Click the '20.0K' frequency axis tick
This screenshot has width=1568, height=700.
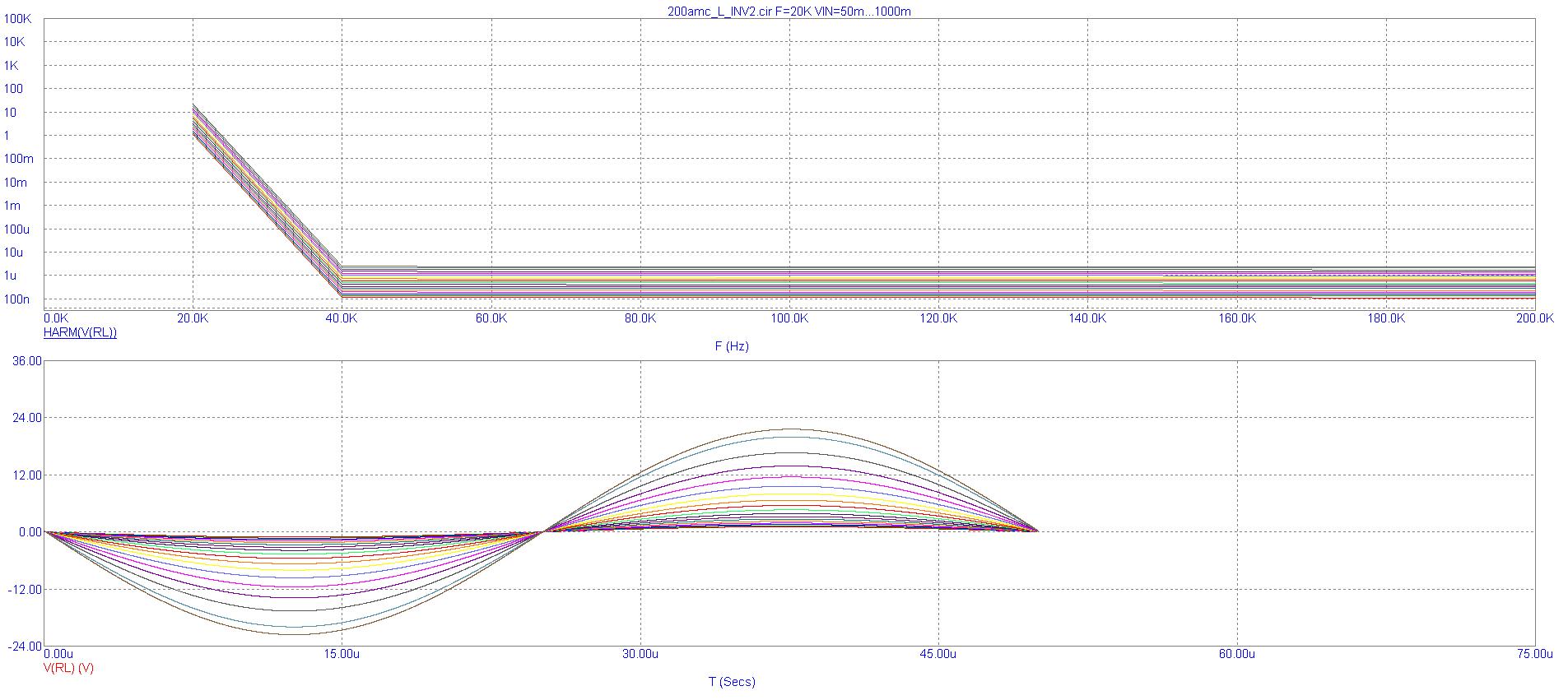pos(193,318)
